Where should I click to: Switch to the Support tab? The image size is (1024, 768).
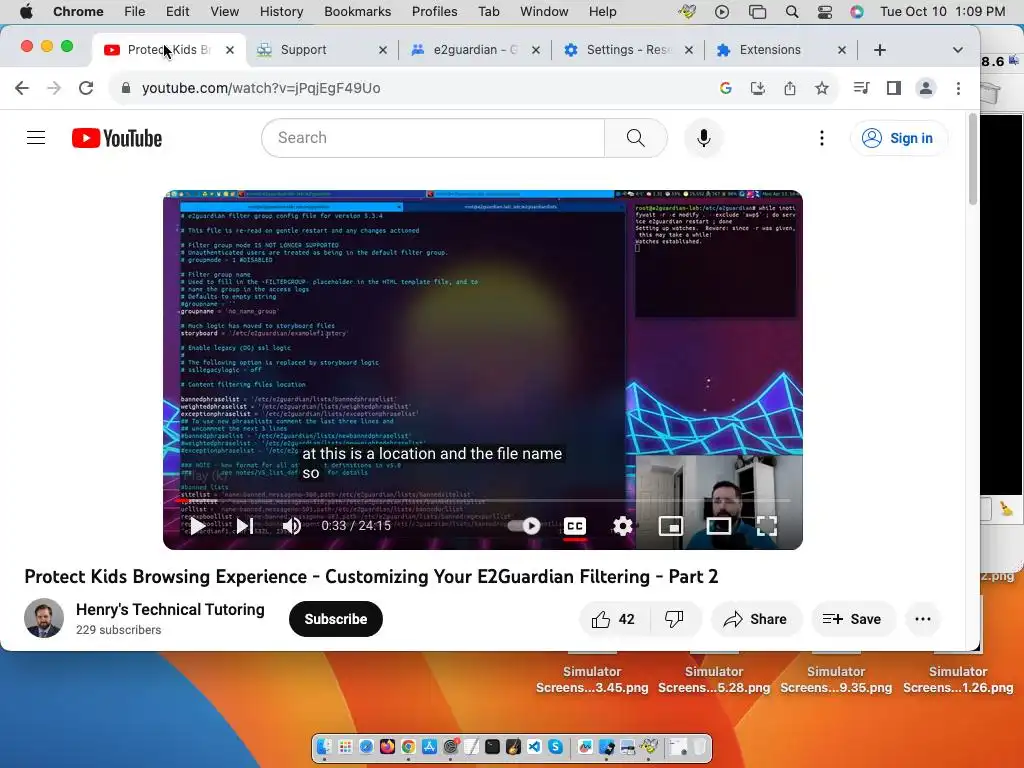click(320, 50)
